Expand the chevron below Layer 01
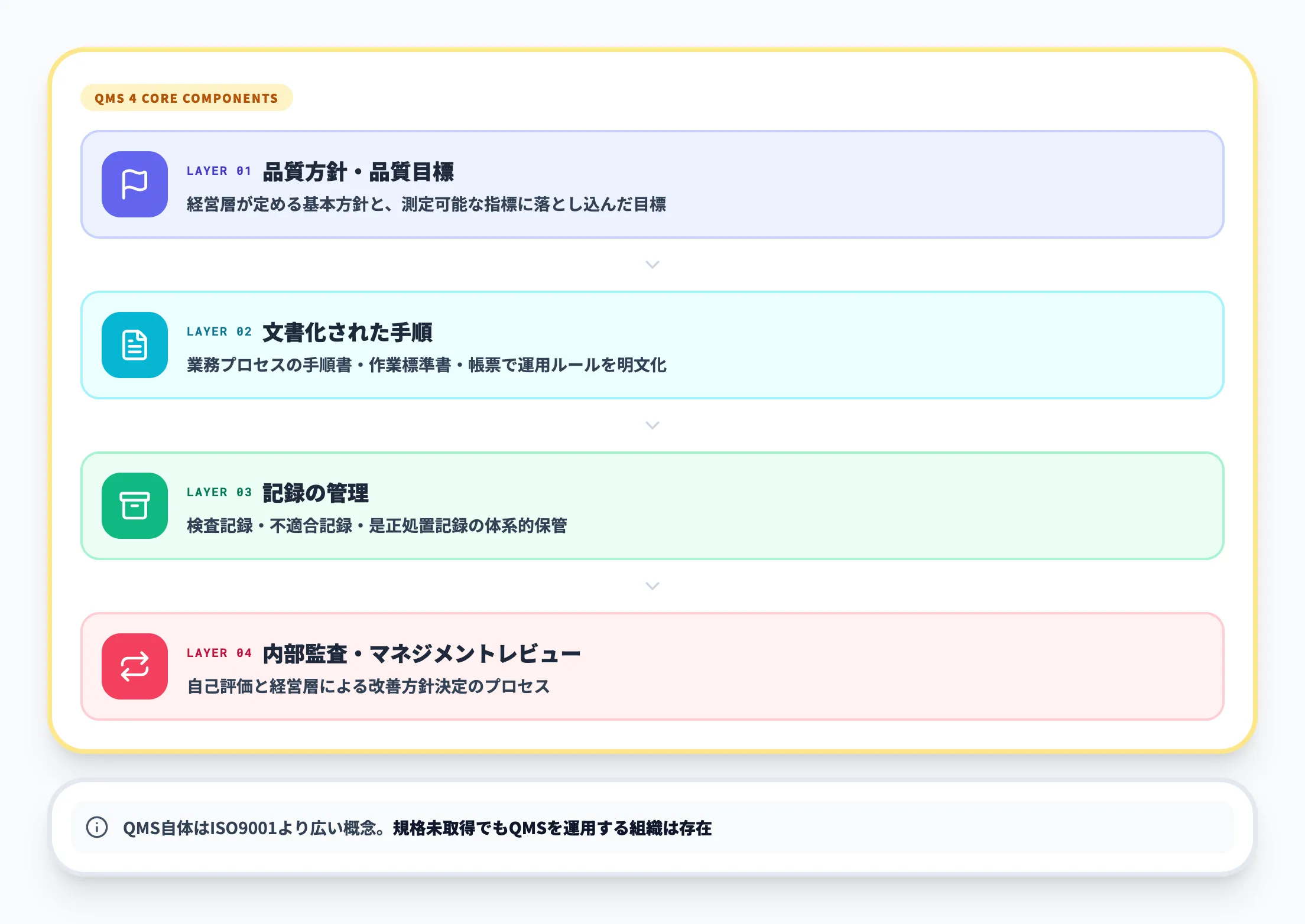 (x=652, y=265)
